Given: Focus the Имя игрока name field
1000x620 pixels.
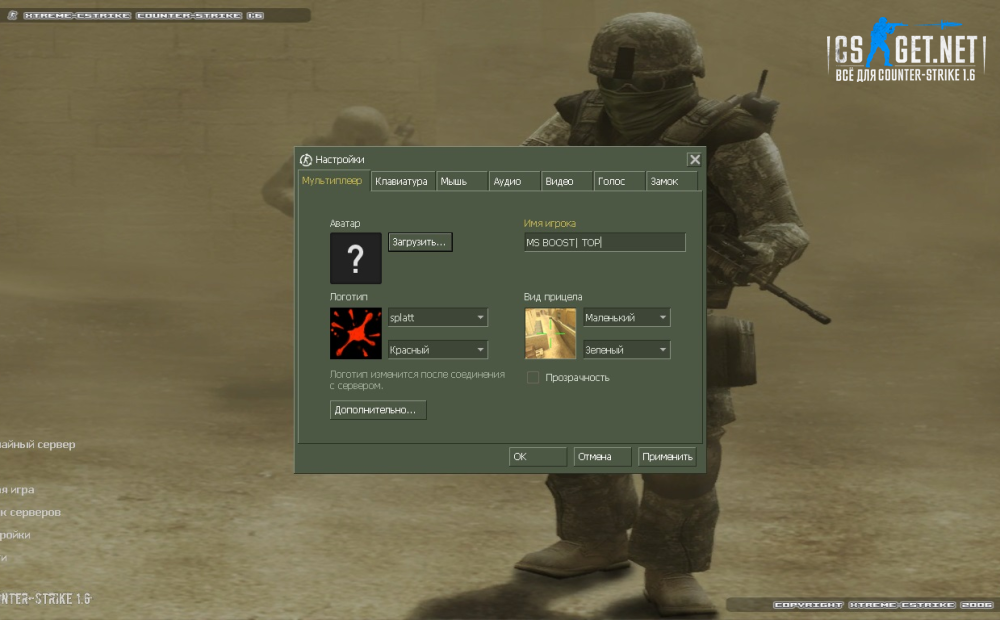Looking at the screenshot, I should tap(605, 242).
